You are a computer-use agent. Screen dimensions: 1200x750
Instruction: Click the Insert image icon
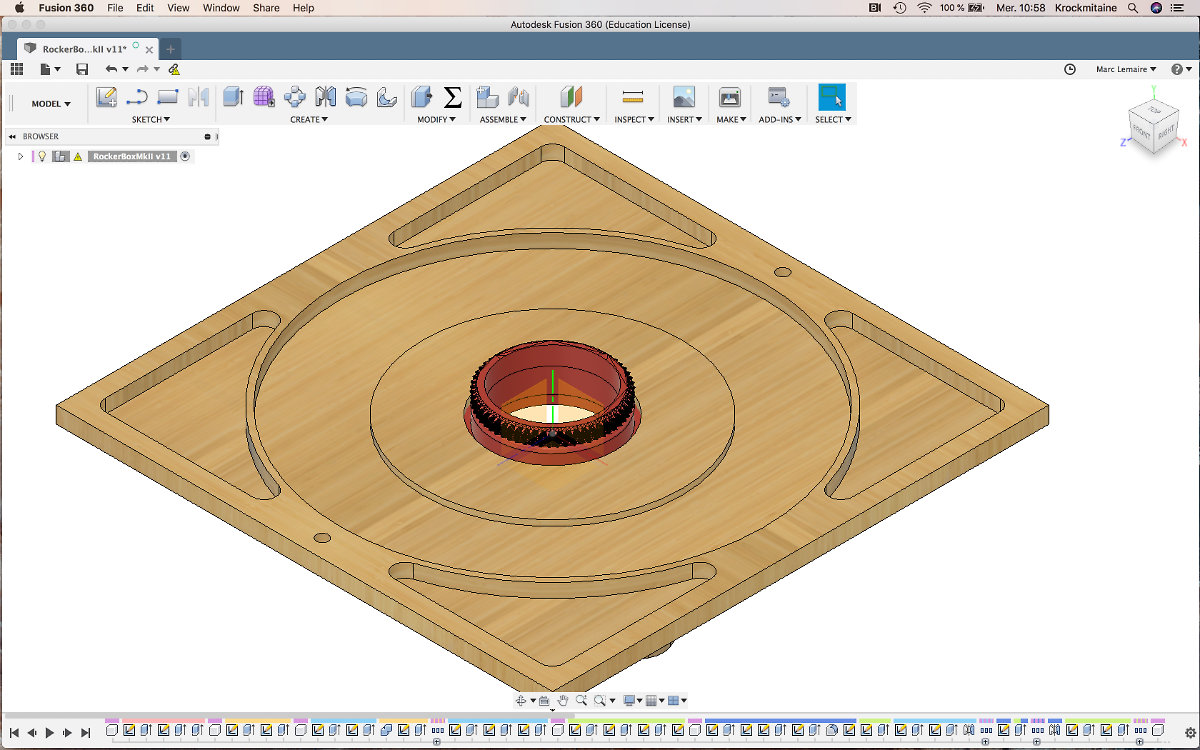(683, 97)
